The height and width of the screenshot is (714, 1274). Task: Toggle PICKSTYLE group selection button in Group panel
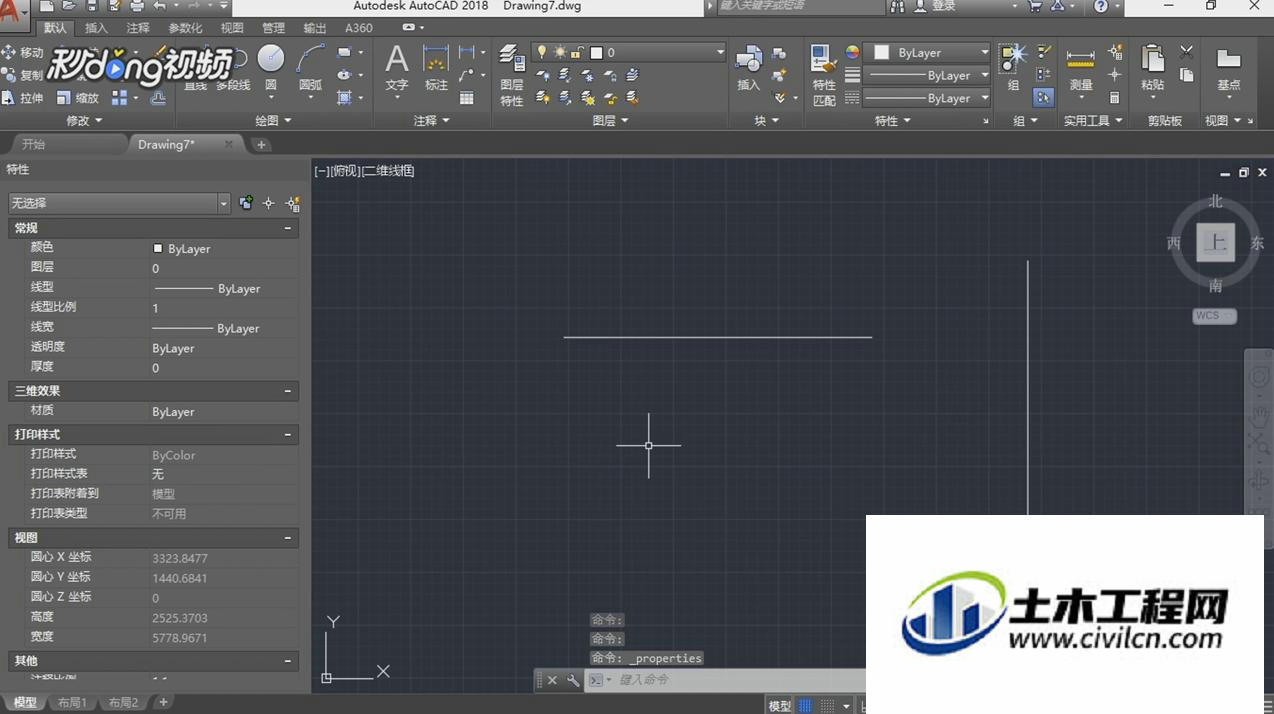point(1043,98)
